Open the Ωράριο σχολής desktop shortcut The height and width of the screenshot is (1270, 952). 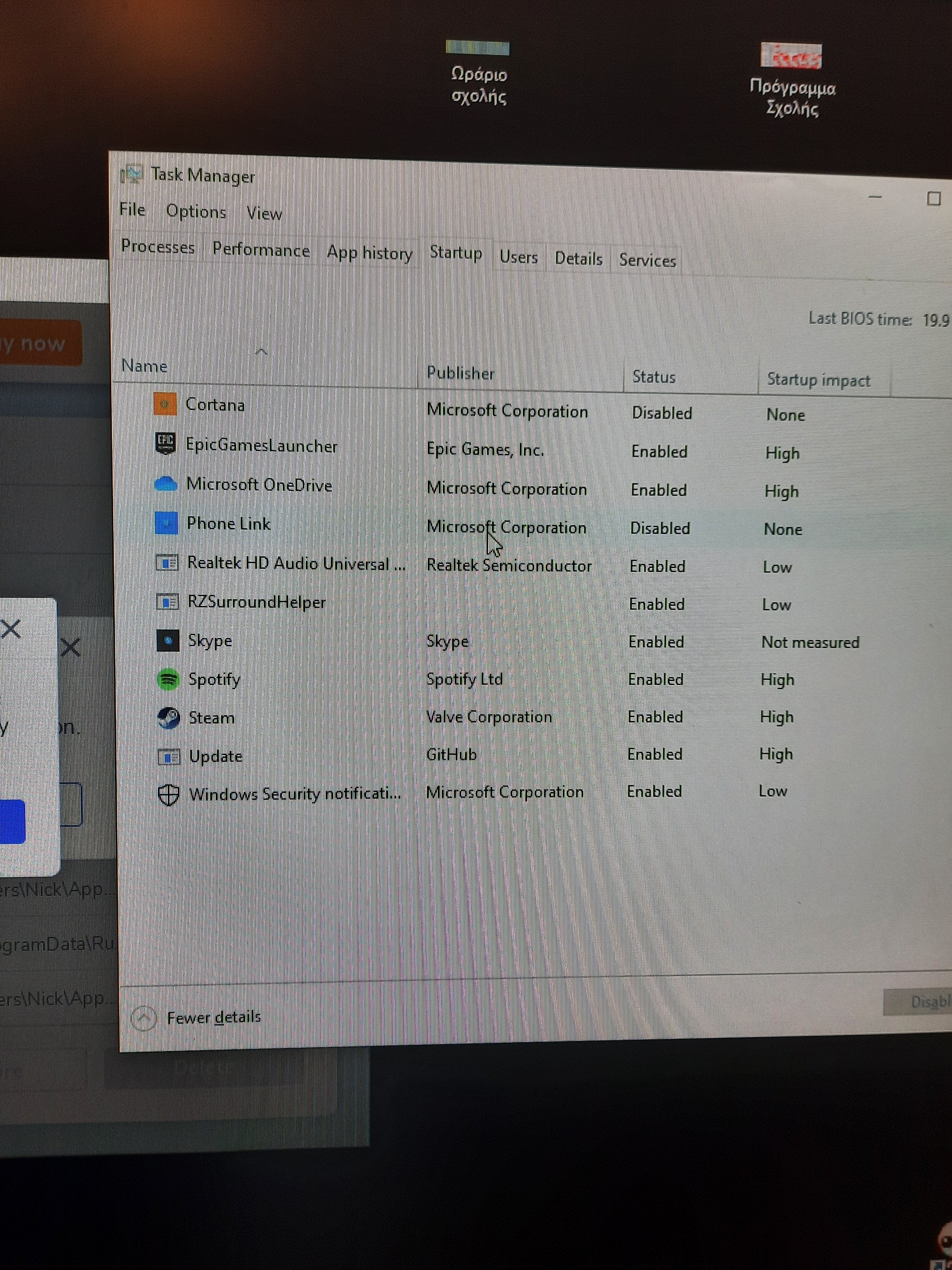478,72
